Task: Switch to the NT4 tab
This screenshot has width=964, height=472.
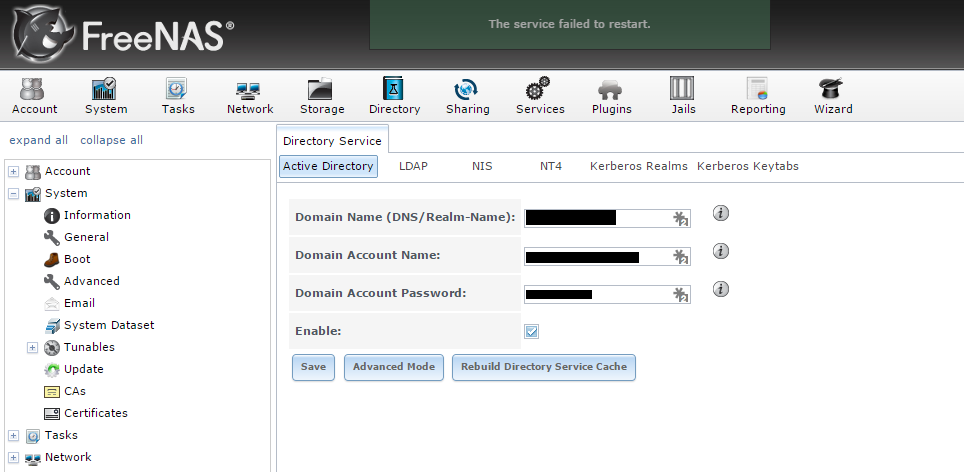Action: coord(551,167)
